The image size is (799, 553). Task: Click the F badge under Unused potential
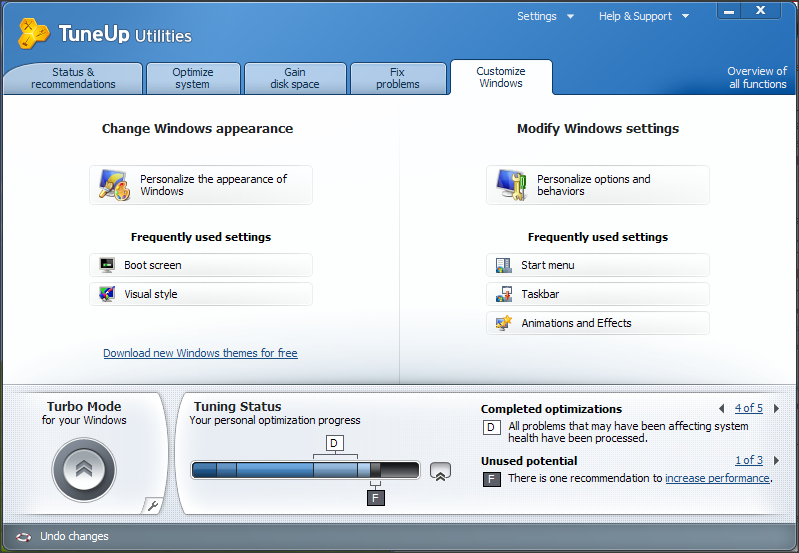(x=491, y=479)
